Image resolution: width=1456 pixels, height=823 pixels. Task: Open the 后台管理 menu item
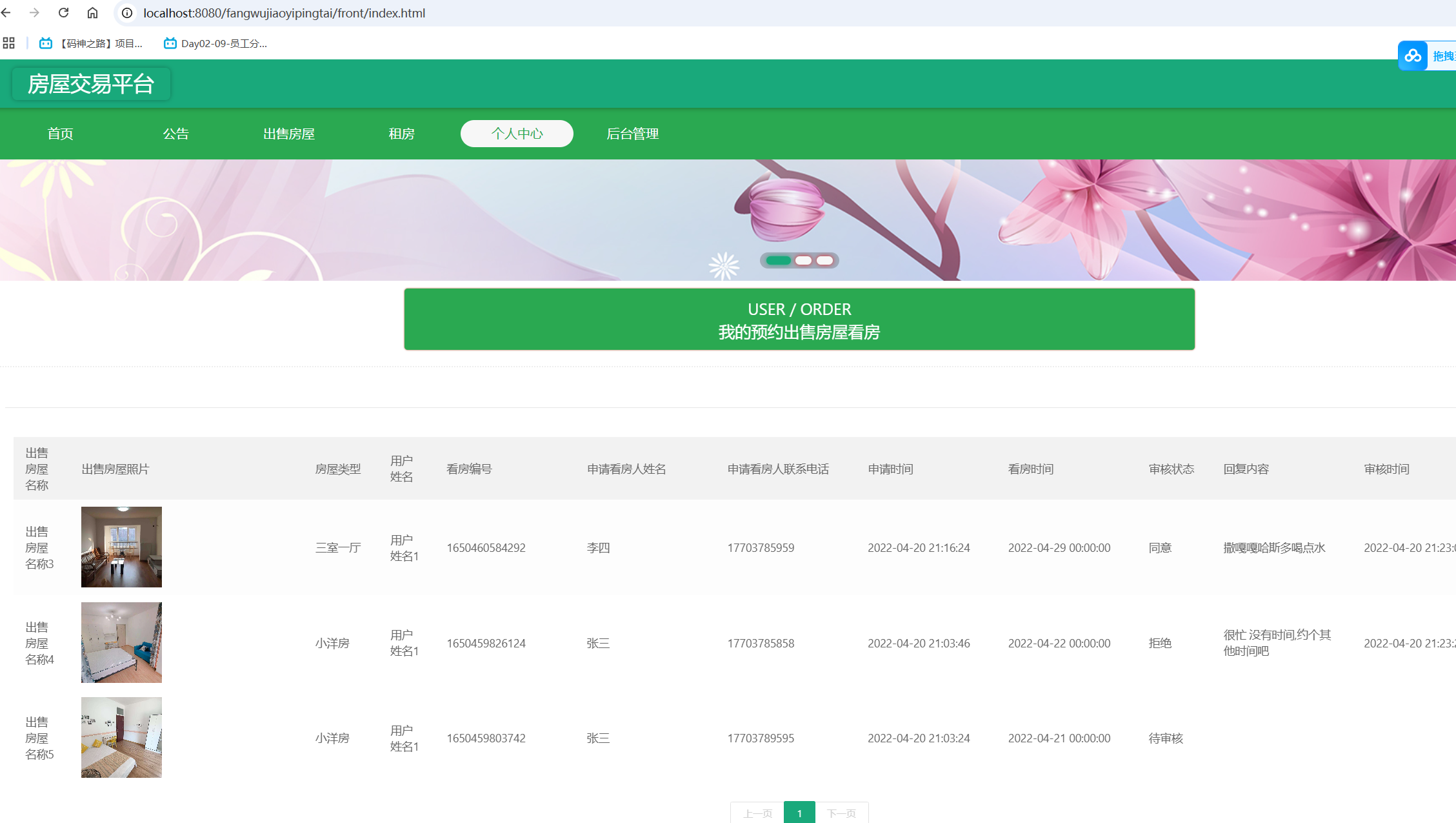[x=632, y=134]
